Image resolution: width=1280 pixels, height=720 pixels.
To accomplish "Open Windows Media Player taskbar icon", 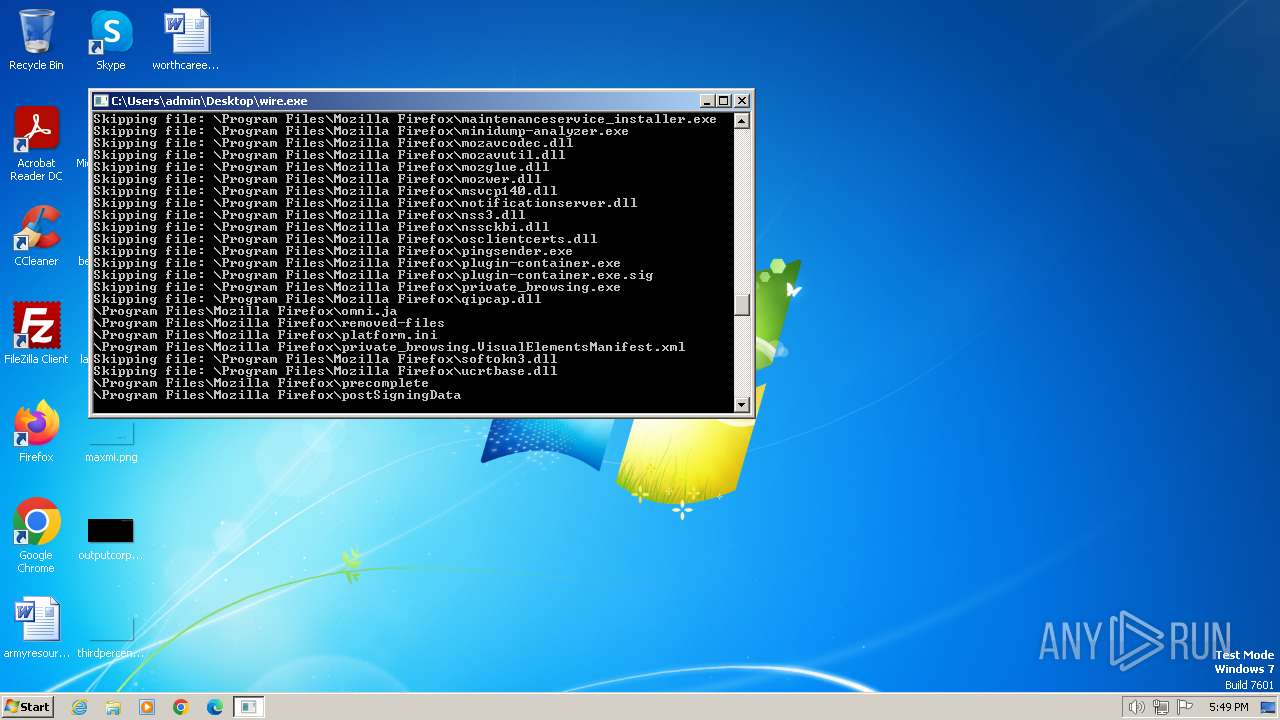I will pos(147,707).
